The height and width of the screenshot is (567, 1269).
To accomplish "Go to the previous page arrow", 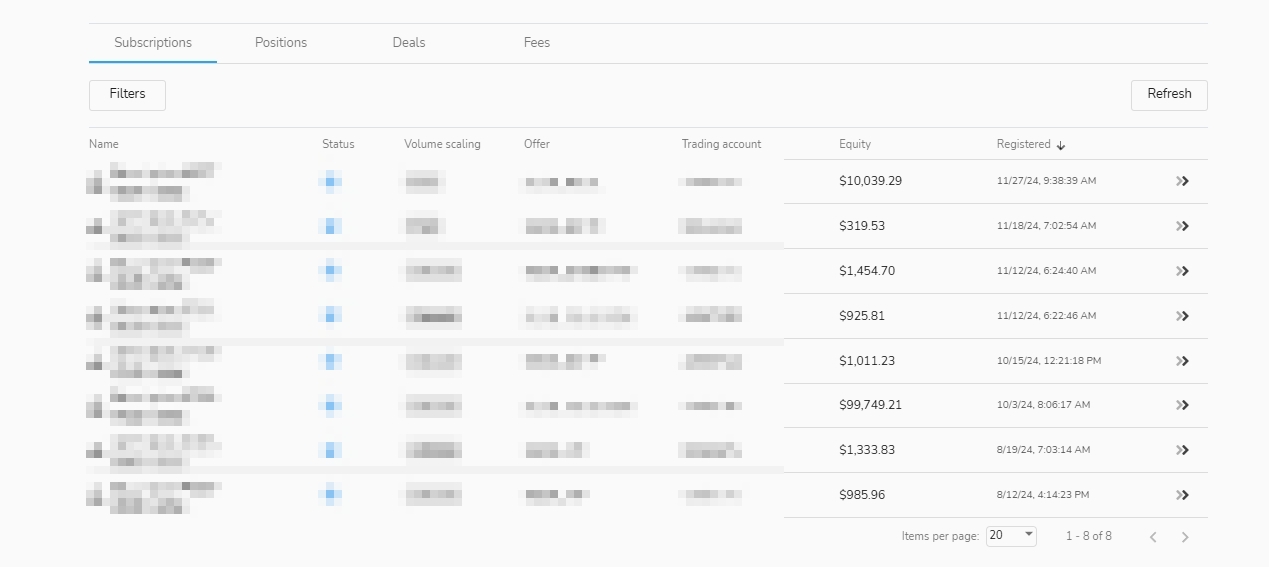I will [1153, 537].
